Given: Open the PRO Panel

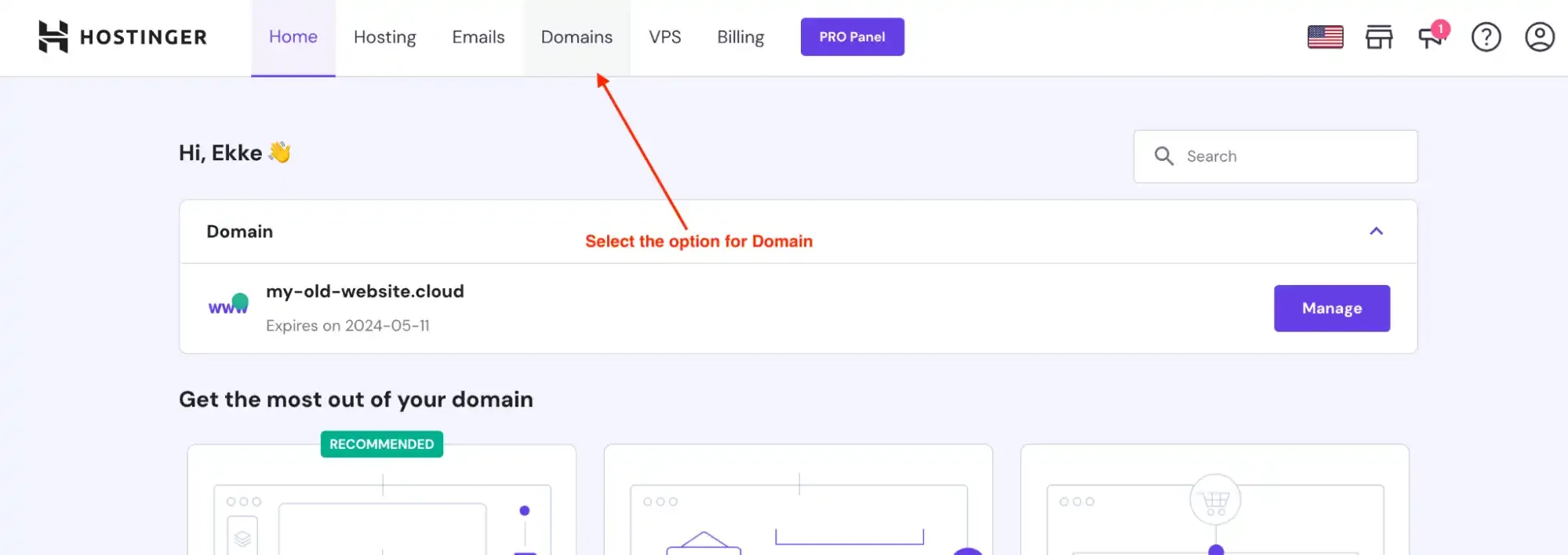Looking at the screenshot, I should click(x=853, y=36).
